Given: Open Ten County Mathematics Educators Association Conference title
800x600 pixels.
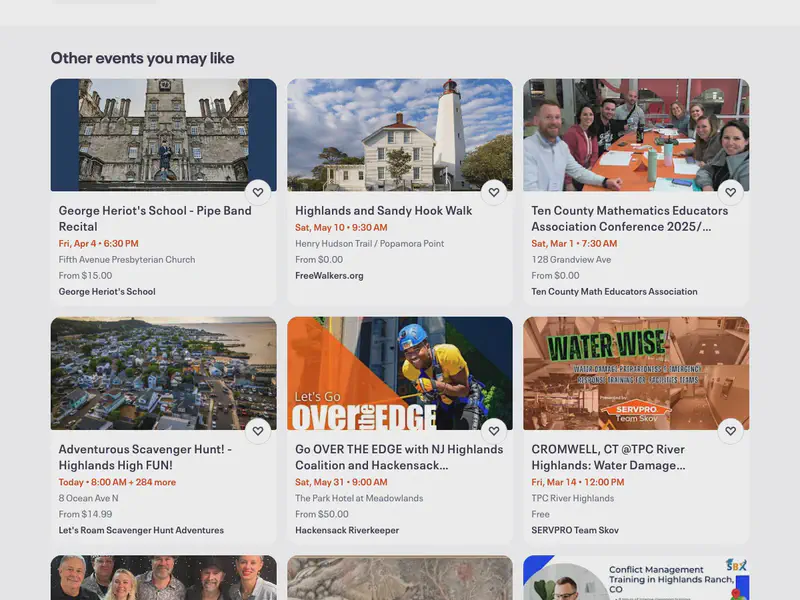Looking at the screenshot, I should (x=630, y=218).
